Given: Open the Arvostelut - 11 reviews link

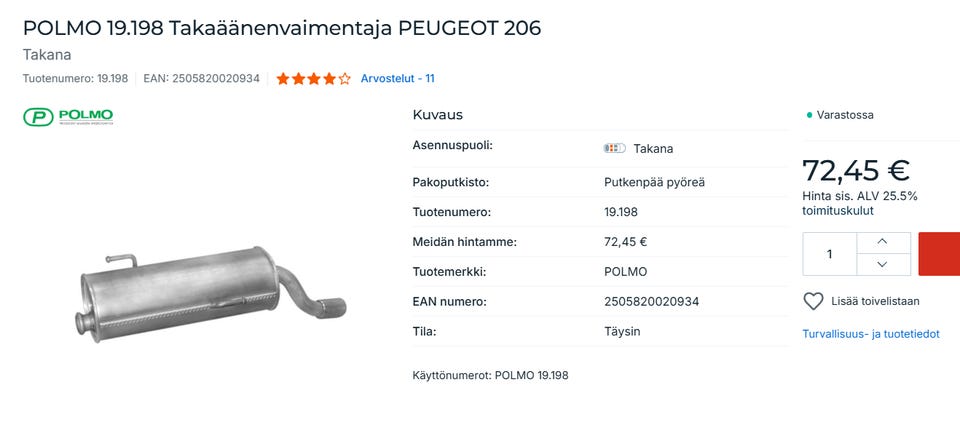Looking at the screenshot, I should tap(397, 78).
